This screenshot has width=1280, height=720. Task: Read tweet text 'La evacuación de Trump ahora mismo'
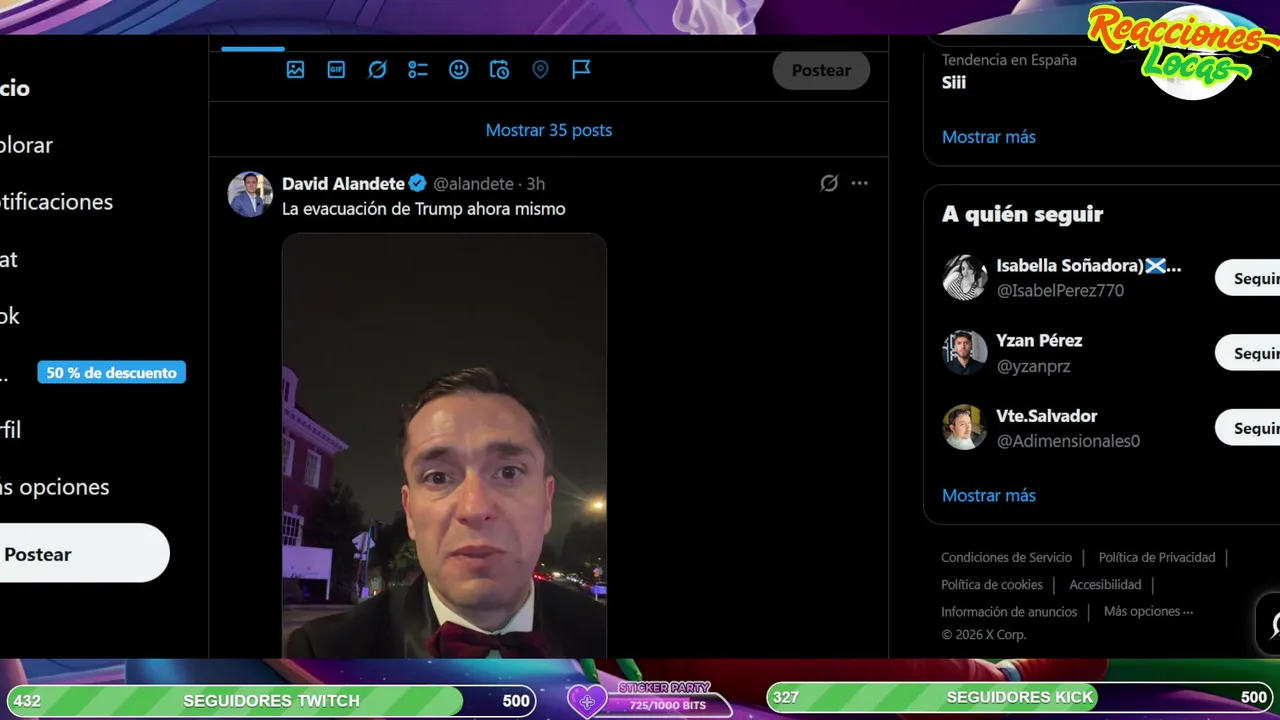[x=423, y=209]
